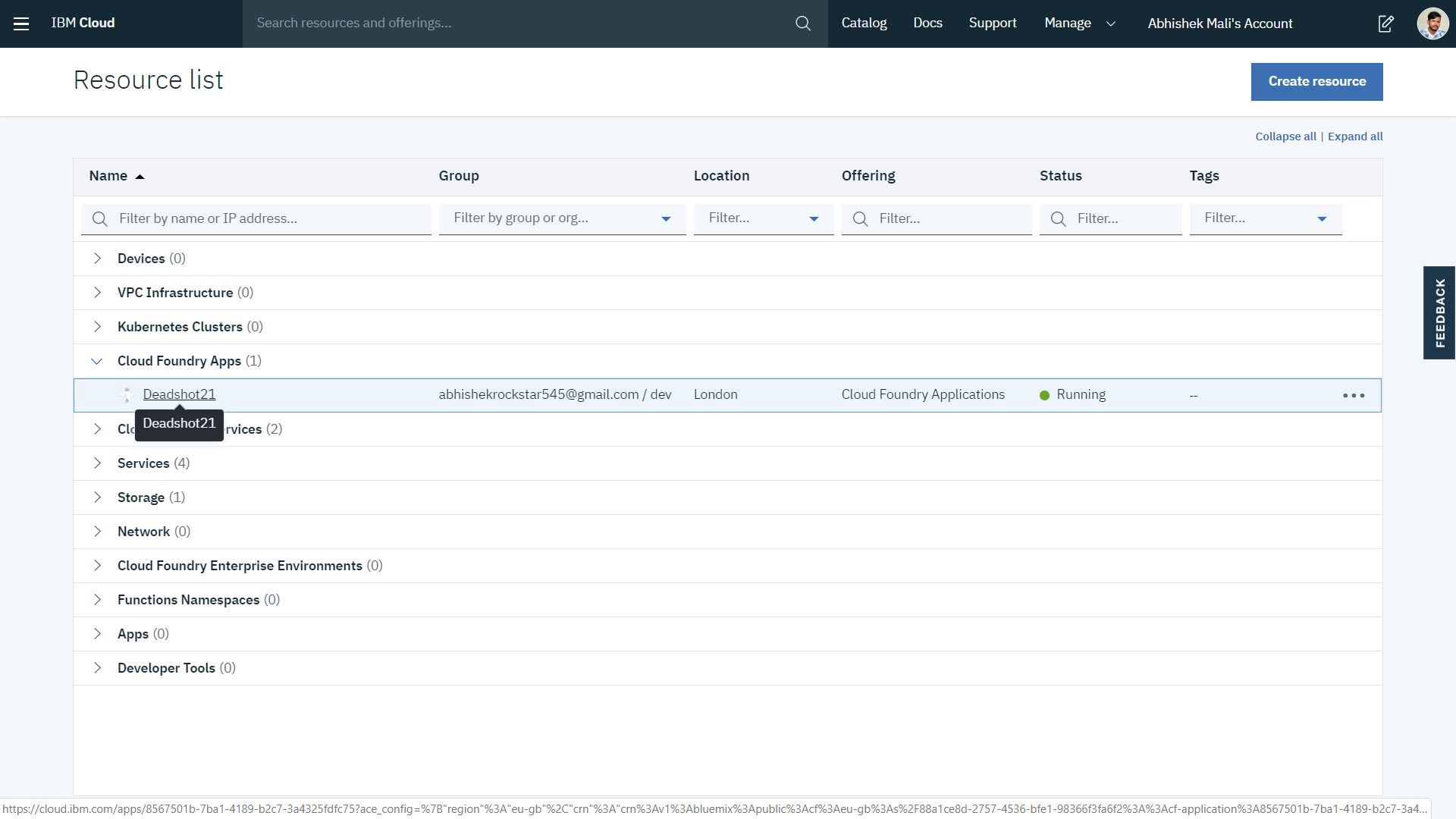Expand the Network section

97,532
